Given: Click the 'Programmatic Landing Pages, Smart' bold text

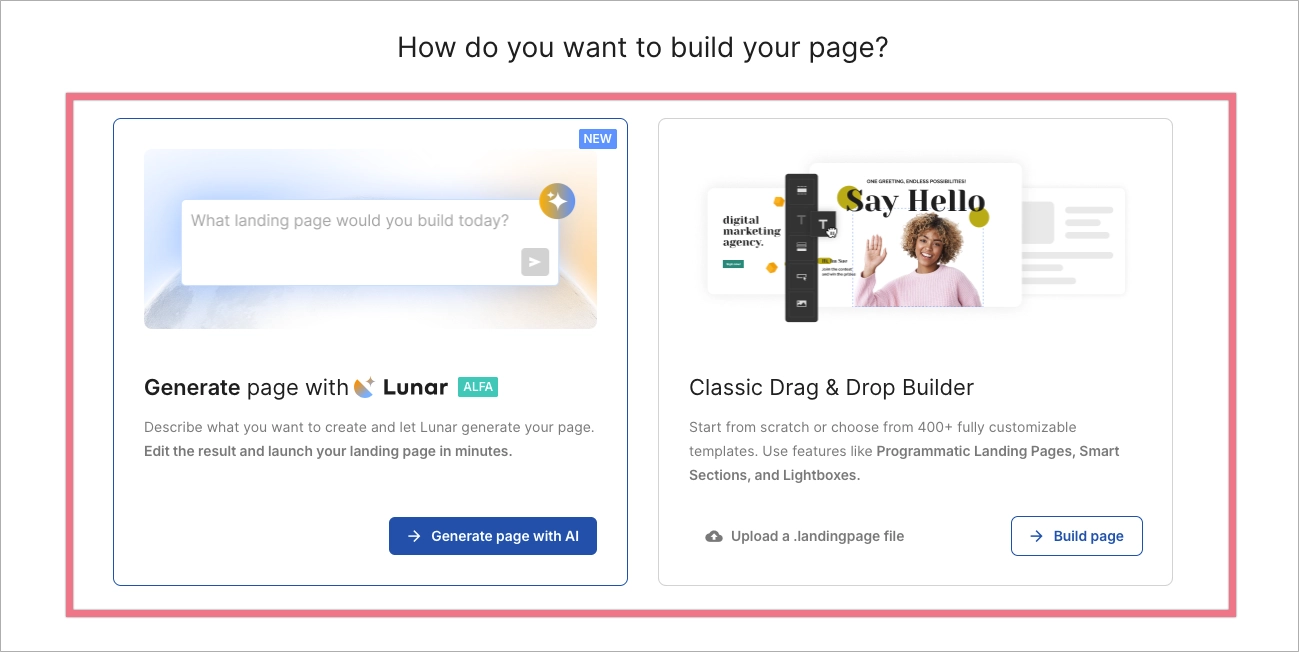Looking at the screenshot, I should pos(998,451).
